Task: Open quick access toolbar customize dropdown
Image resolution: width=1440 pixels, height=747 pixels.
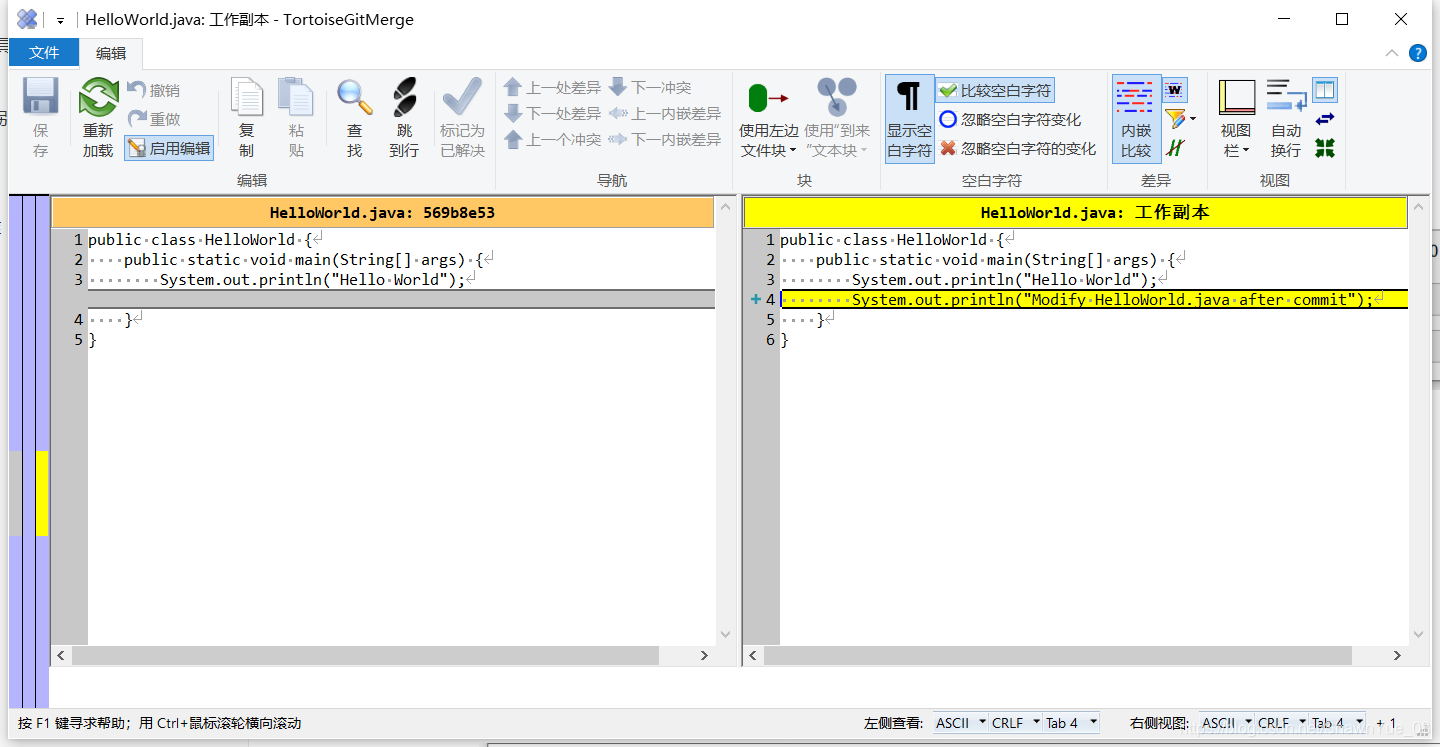Action: click(x=61, y=19)
